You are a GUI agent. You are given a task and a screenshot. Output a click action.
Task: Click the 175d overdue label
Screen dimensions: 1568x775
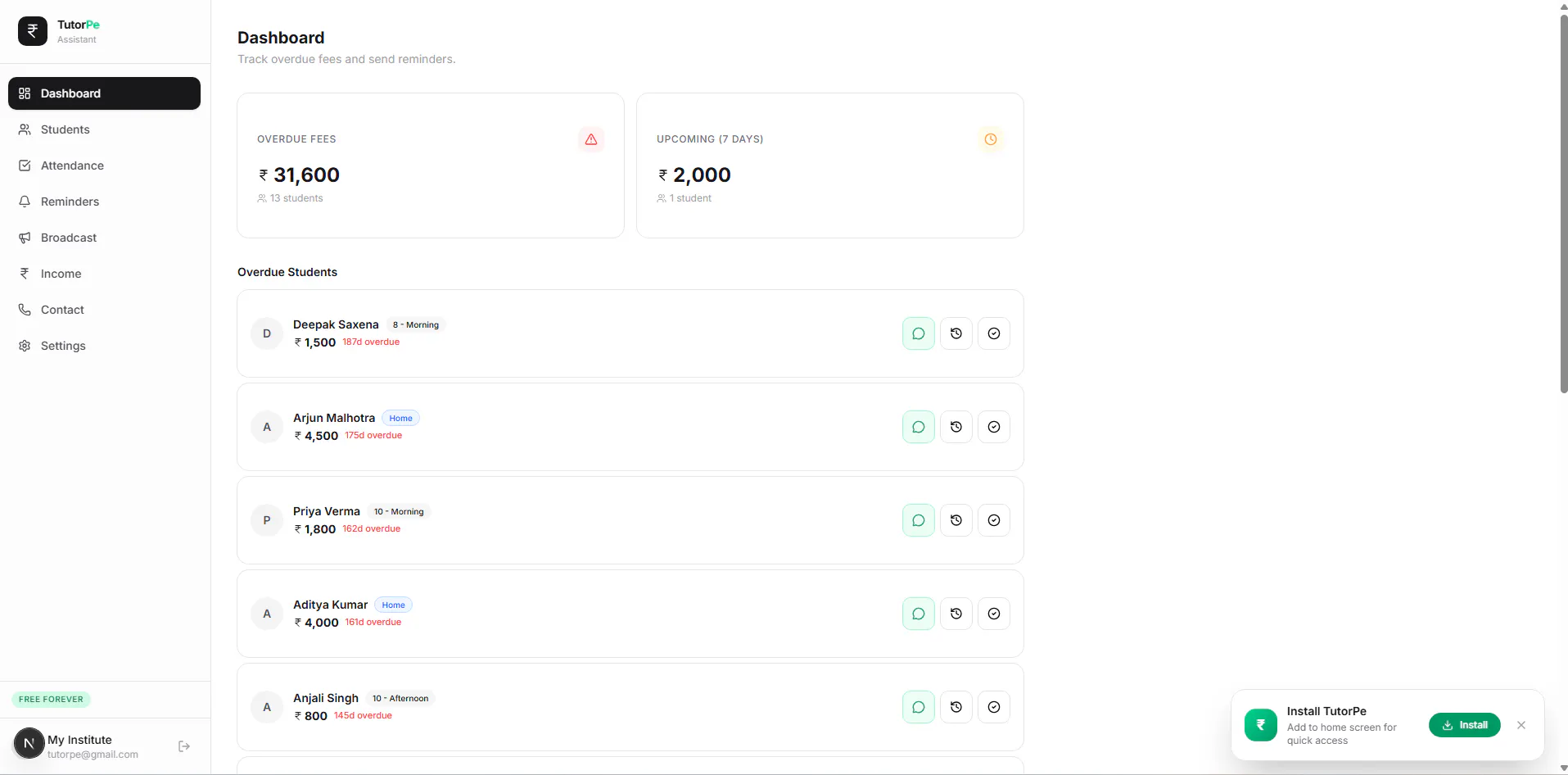coord(373,435)
